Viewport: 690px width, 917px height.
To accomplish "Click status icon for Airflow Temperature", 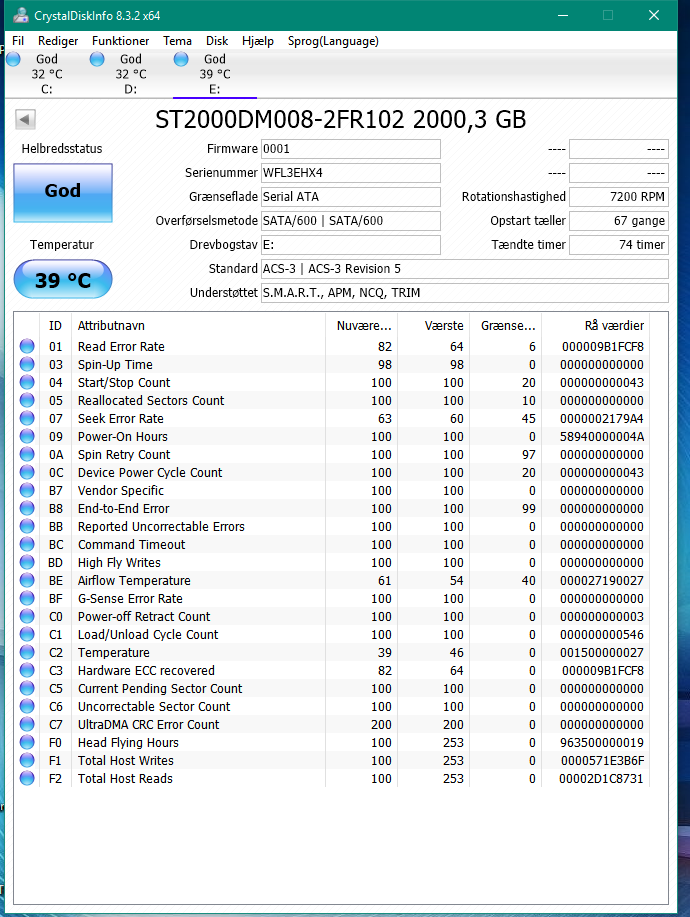I will point(27,580).
